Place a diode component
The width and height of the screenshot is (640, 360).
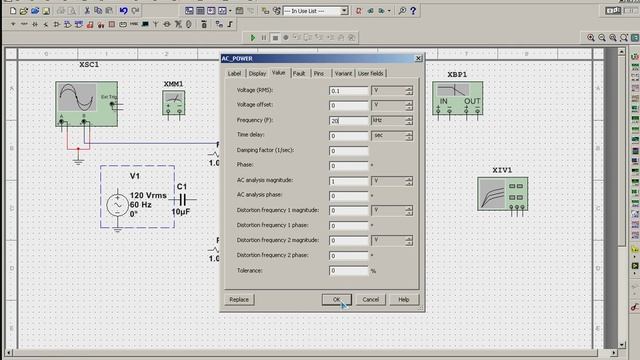coord(35,24)
